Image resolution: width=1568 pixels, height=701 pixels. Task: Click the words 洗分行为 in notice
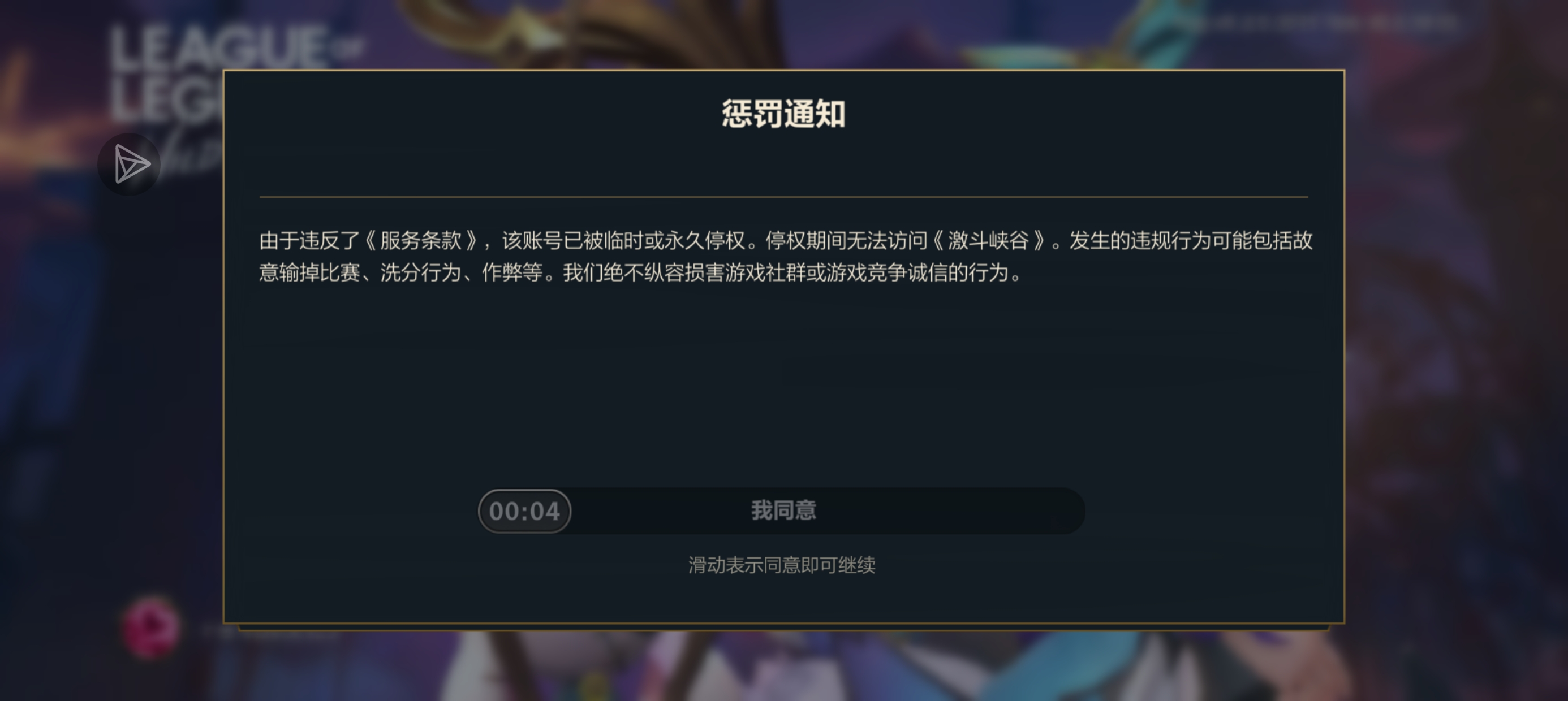click(421, 272)
